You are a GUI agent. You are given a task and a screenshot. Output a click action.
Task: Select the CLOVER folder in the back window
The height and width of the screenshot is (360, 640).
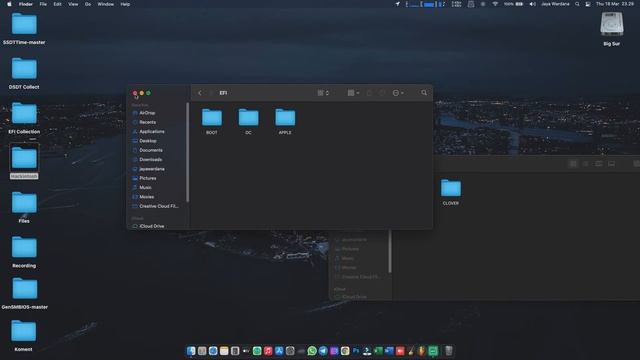click(451, 192)
